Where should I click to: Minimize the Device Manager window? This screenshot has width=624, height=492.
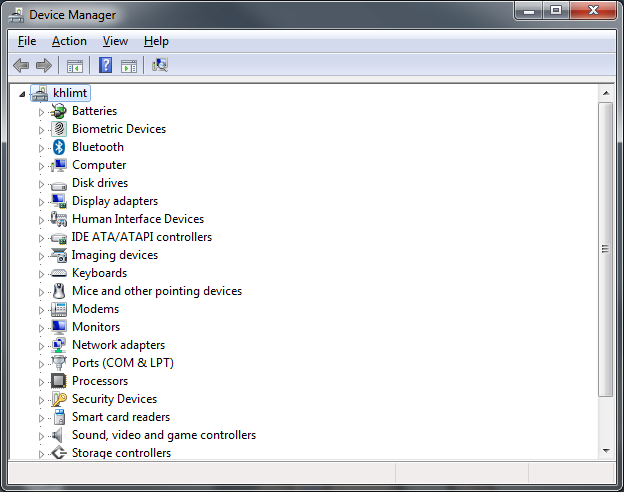point(528,10)
